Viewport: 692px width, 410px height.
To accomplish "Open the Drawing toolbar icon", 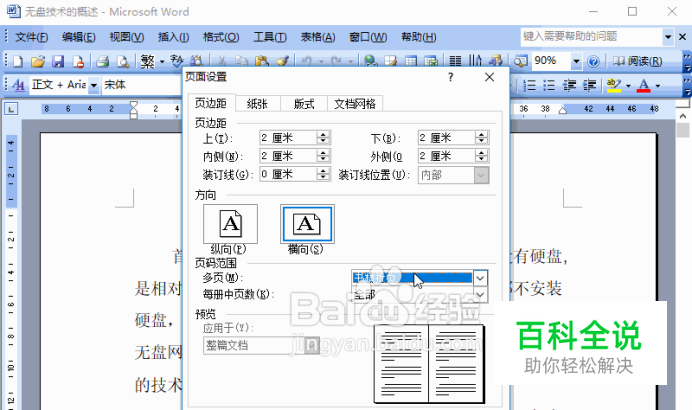I will (x=496, y=61).
